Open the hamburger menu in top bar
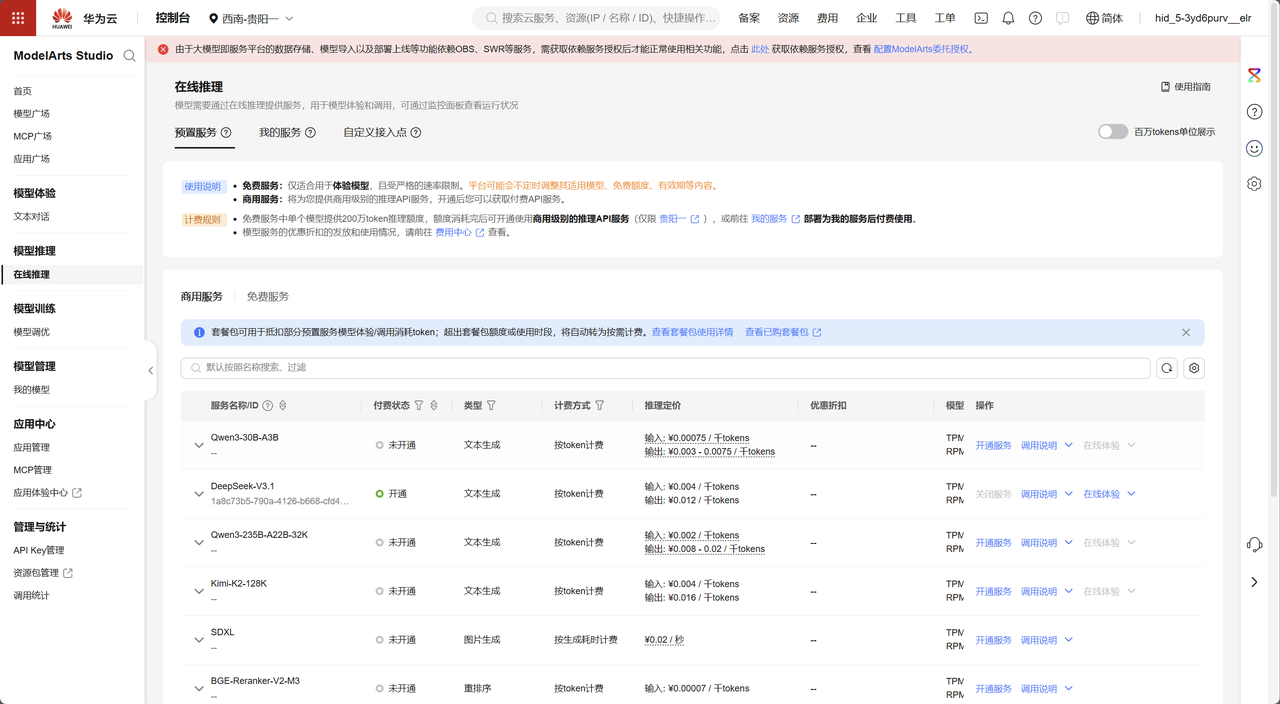Image resolution: width=1280 pixels, height=704 pixels. (x=18, y=18)
